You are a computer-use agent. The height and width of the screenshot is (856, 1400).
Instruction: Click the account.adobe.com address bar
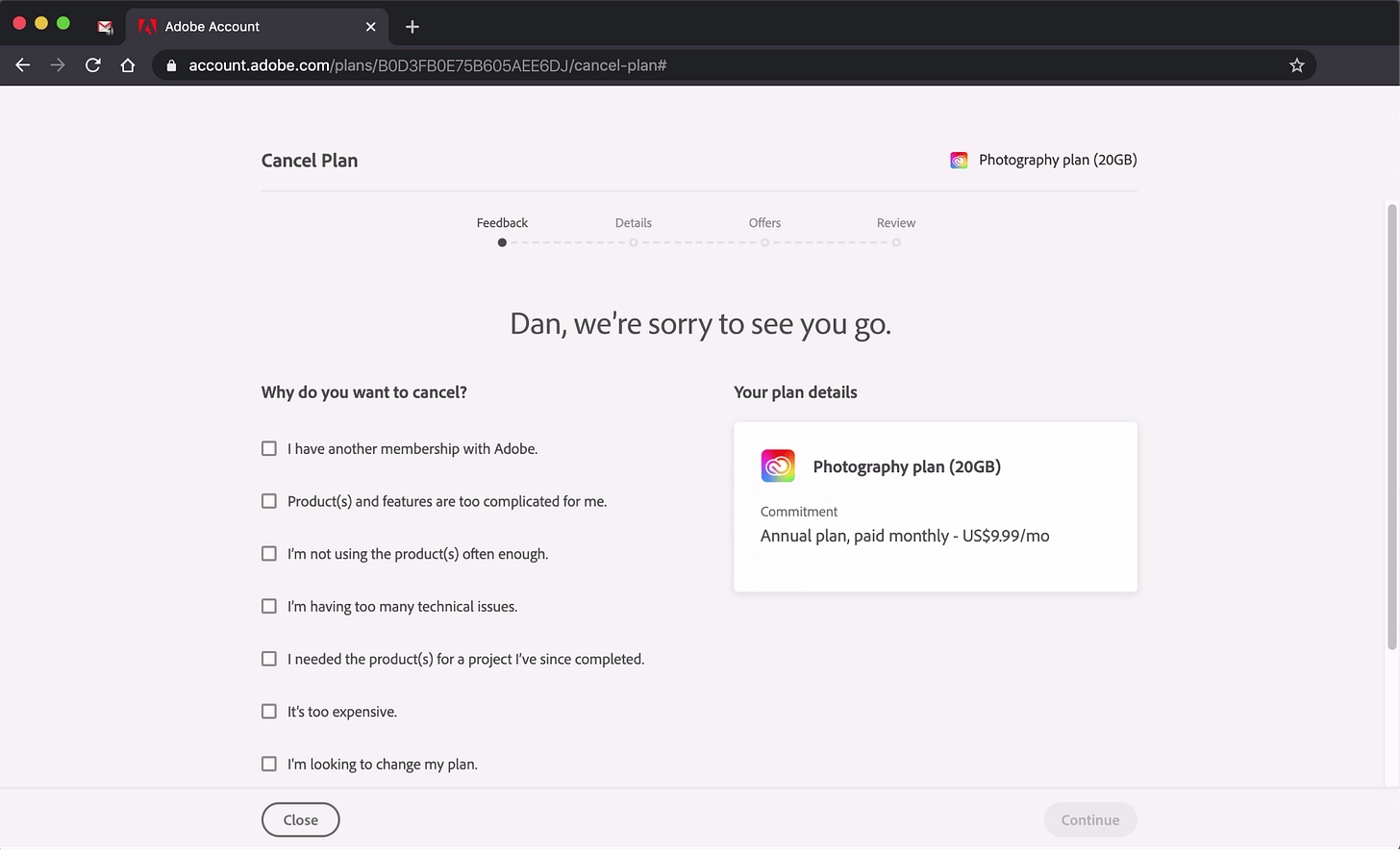click(x=734, y=65)
